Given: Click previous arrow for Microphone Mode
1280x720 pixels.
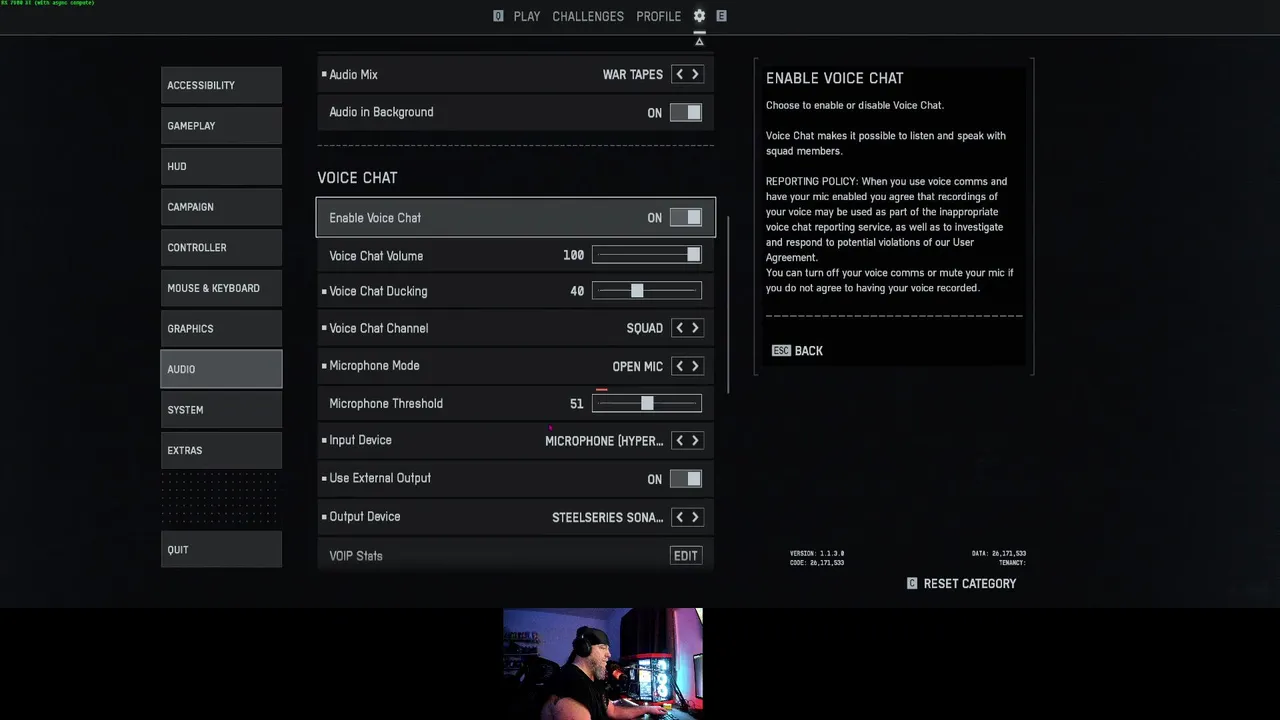Looking at the screenshot, I should click(679, 366).
